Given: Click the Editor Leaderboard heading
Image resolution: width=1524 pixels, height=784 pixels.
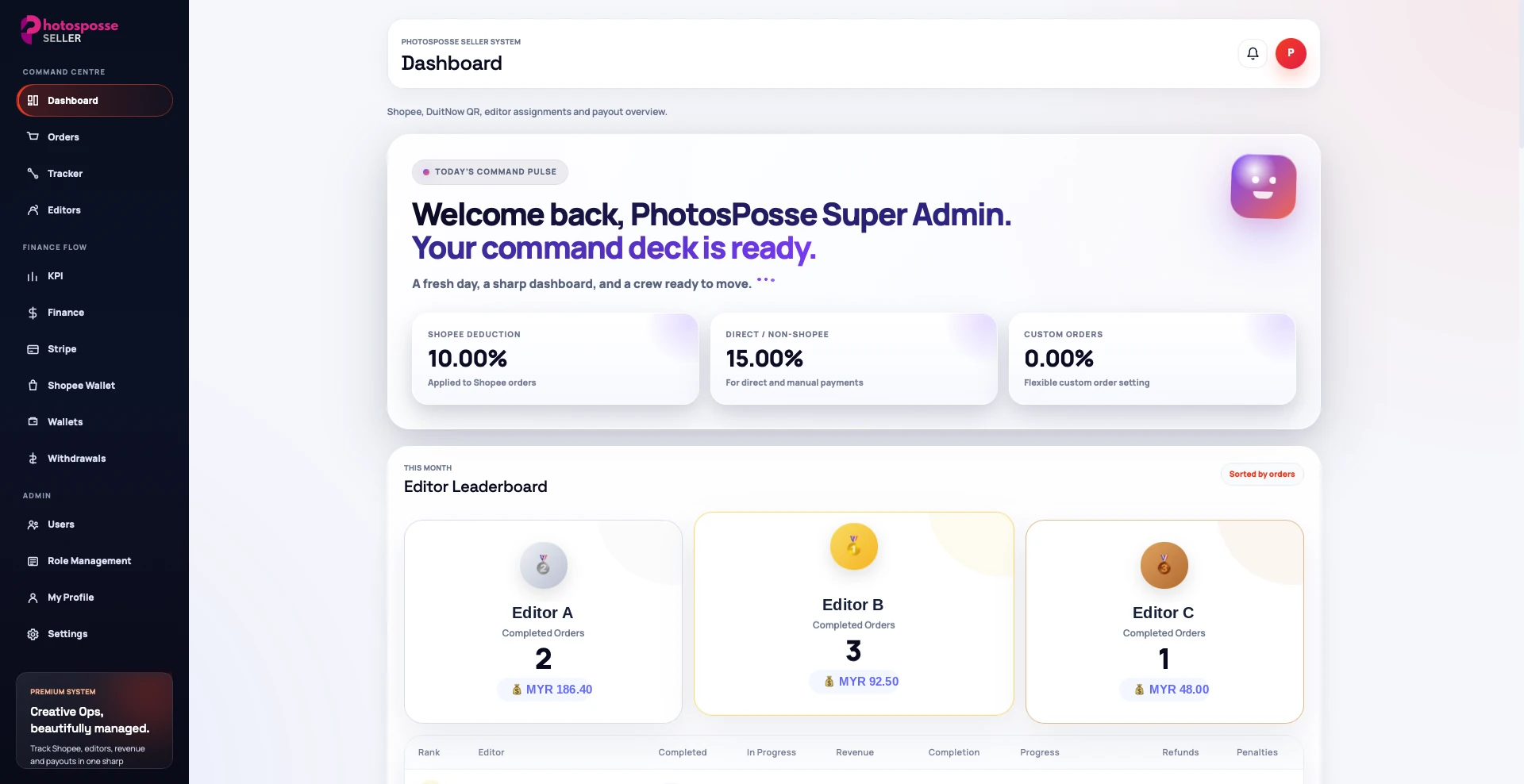Looking at the screenshot, I should pyautogui.click(x=475, y=486).
